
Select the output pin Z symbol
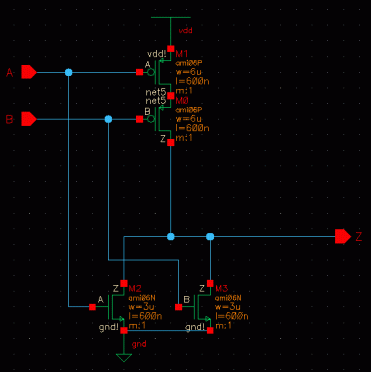(x=343, y=236)
